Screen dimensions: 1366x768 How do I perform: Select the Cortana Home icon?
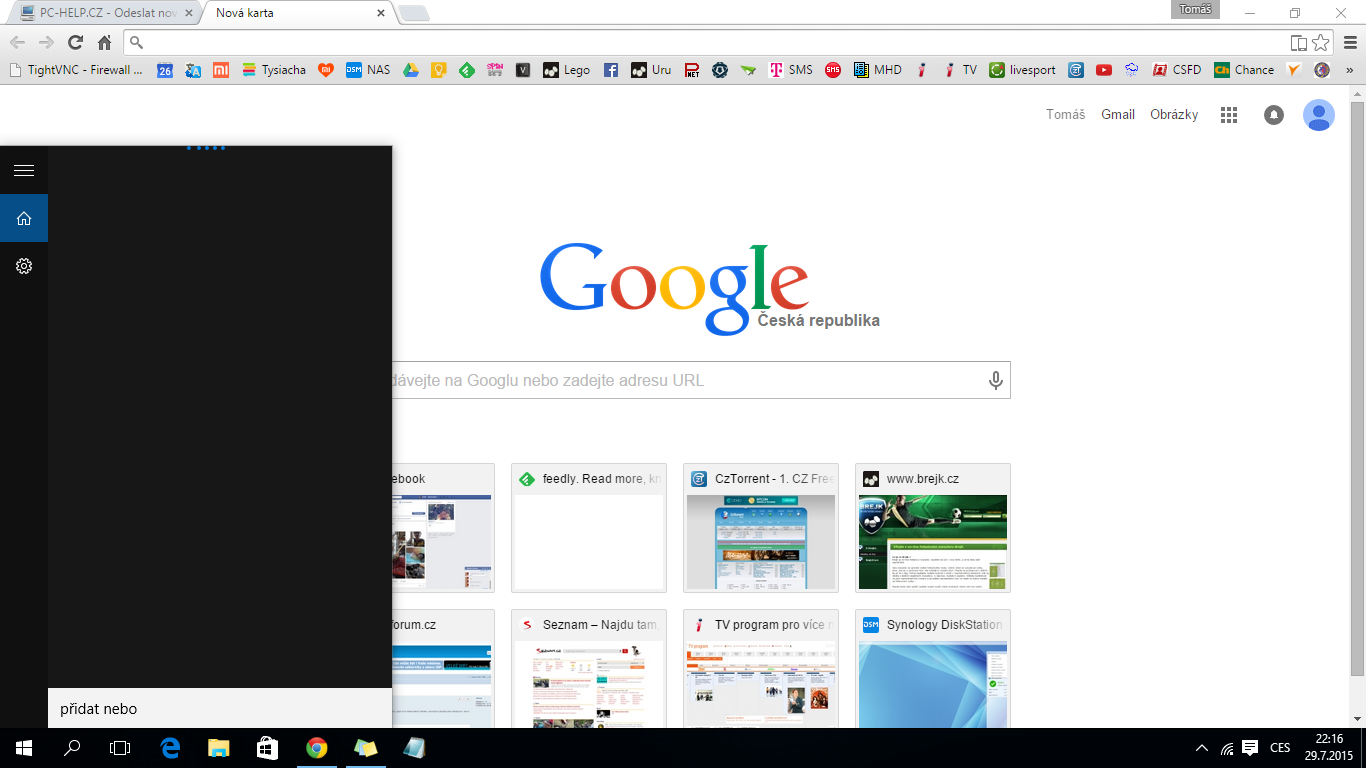24,219
